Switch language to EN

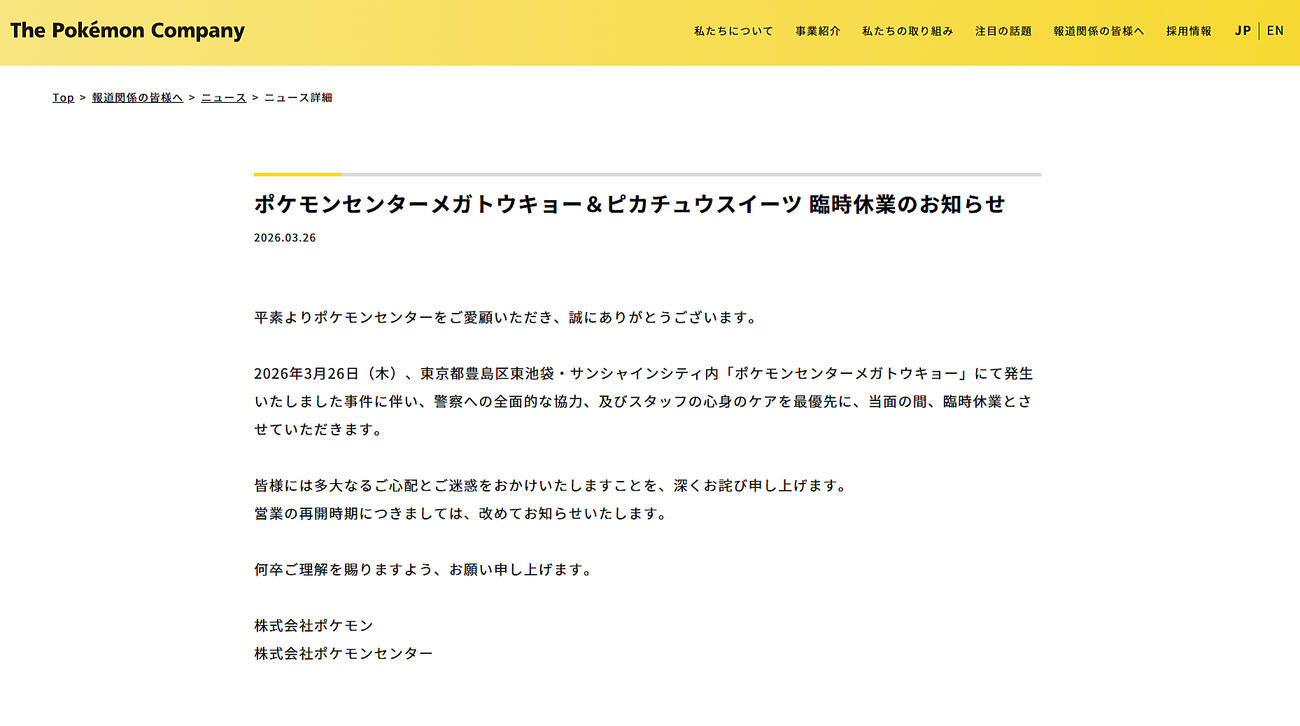[1275, 31]
